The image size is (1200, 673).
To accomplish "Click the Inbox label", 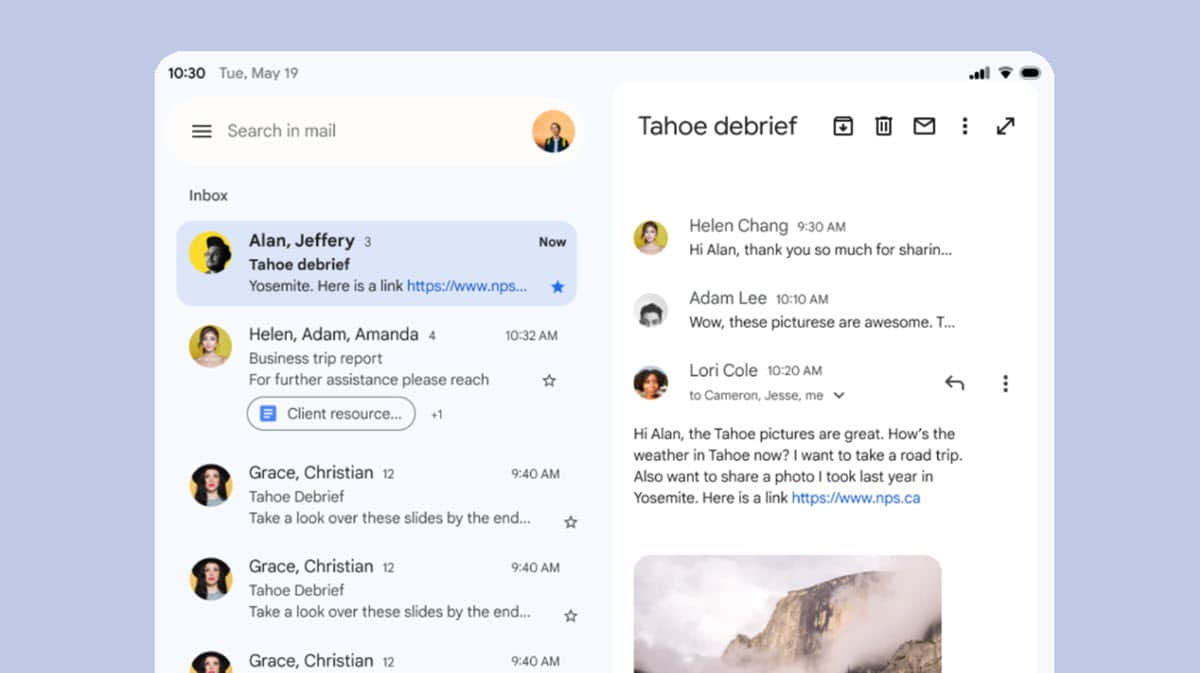I will tap(209, 196).
